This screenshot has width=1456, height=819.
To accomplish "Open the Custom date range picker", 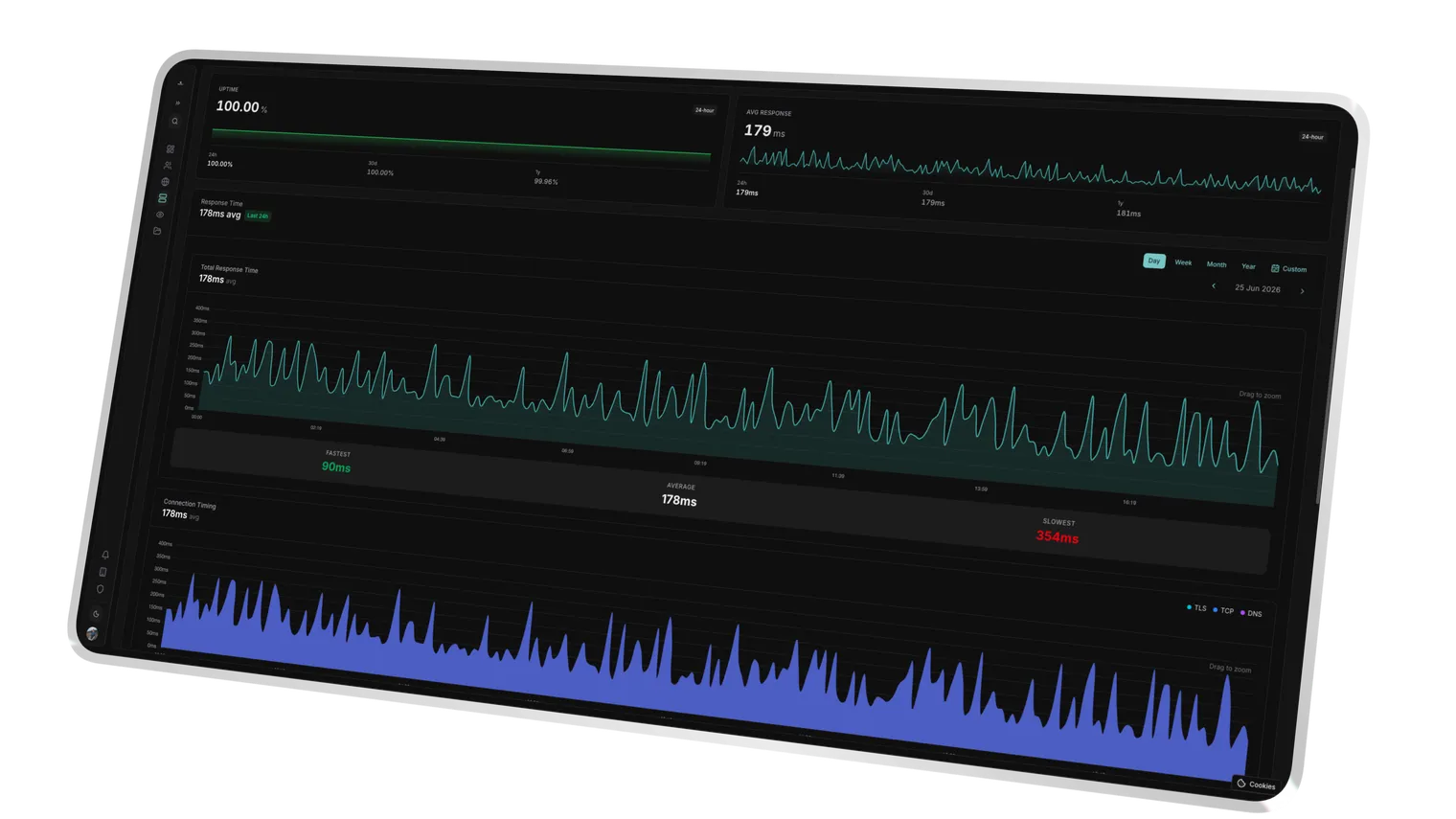I will point(1288,269).
